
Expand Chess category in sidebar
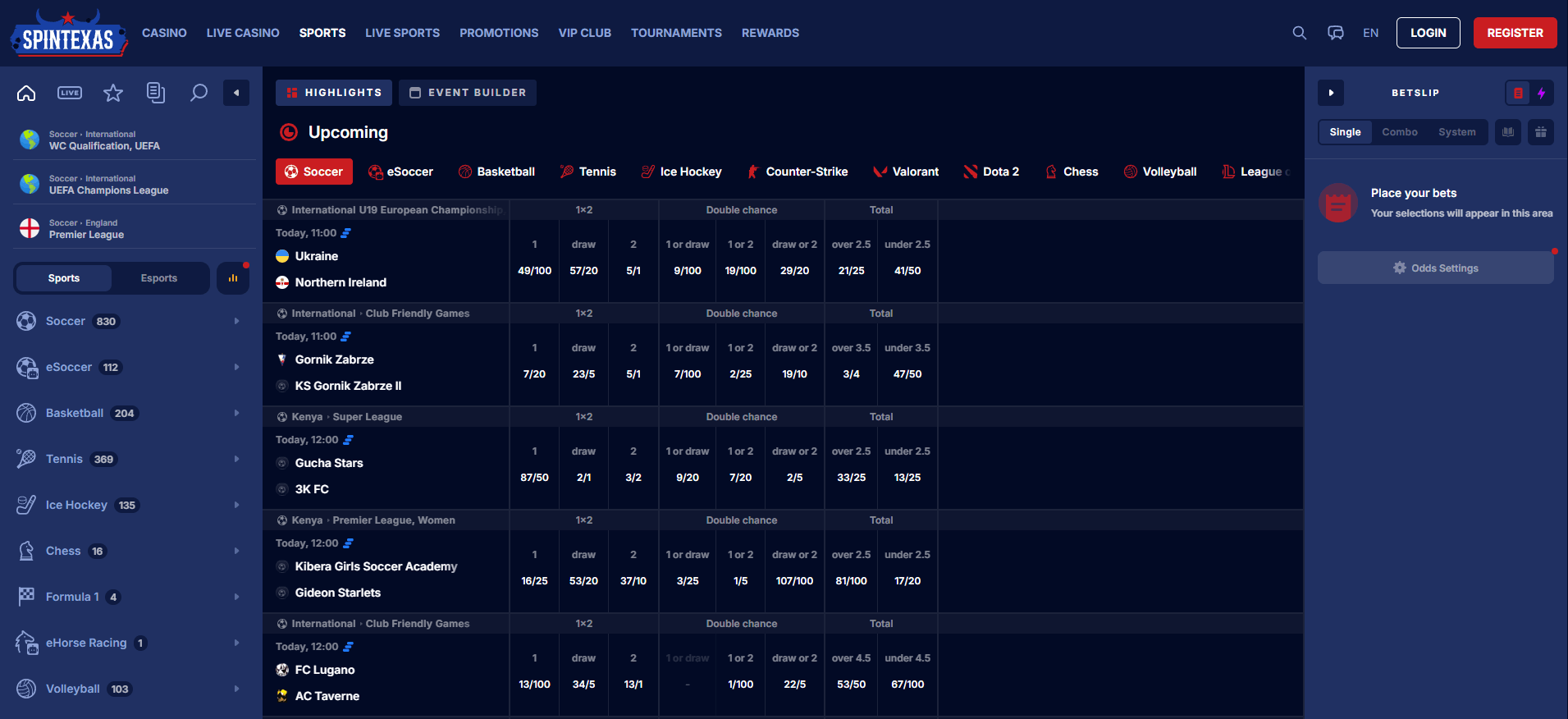point(131,551)
